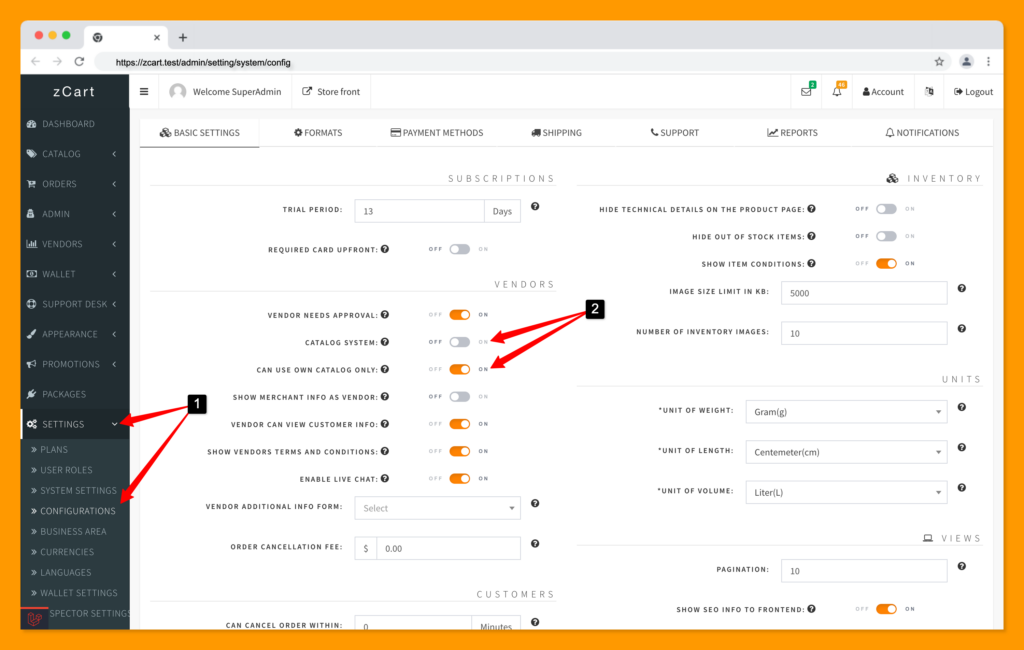Enable the Catalog System setting
Viewport: 1024px width, 650px height.
460,341
